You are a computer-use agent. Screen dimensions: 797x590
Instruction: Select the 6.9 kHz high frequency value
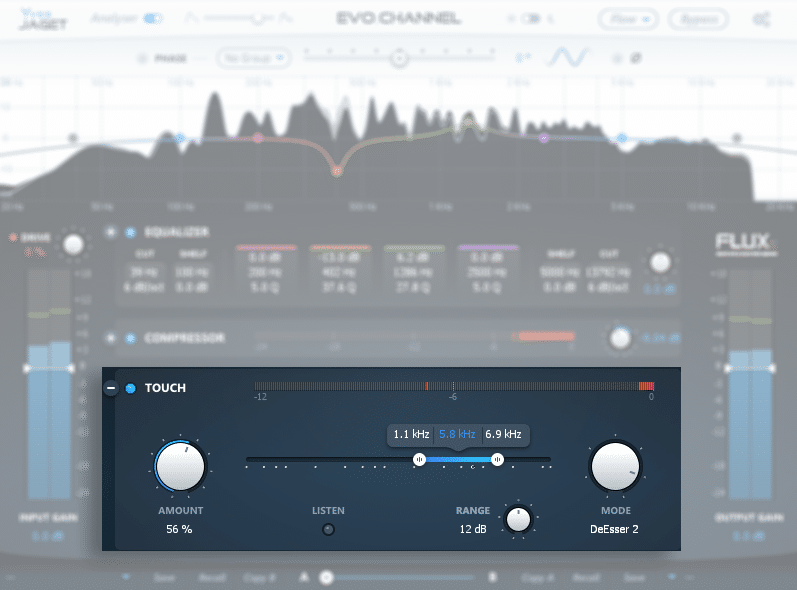click(x=503, y=434)
